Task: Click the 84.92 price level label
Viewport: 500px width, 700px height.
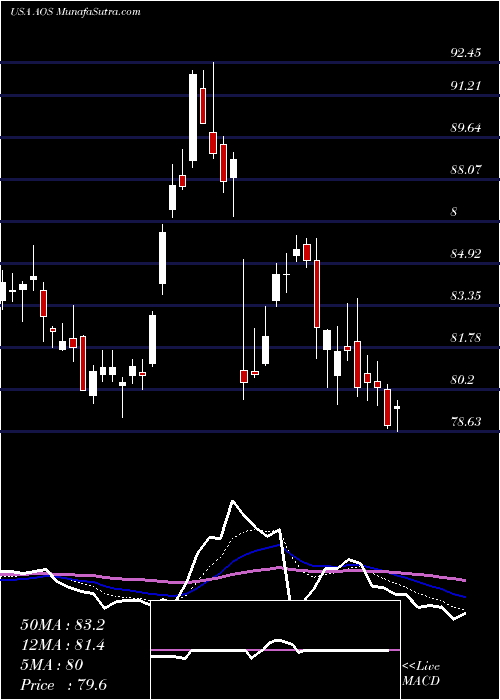Action: (x=466, y=254)
